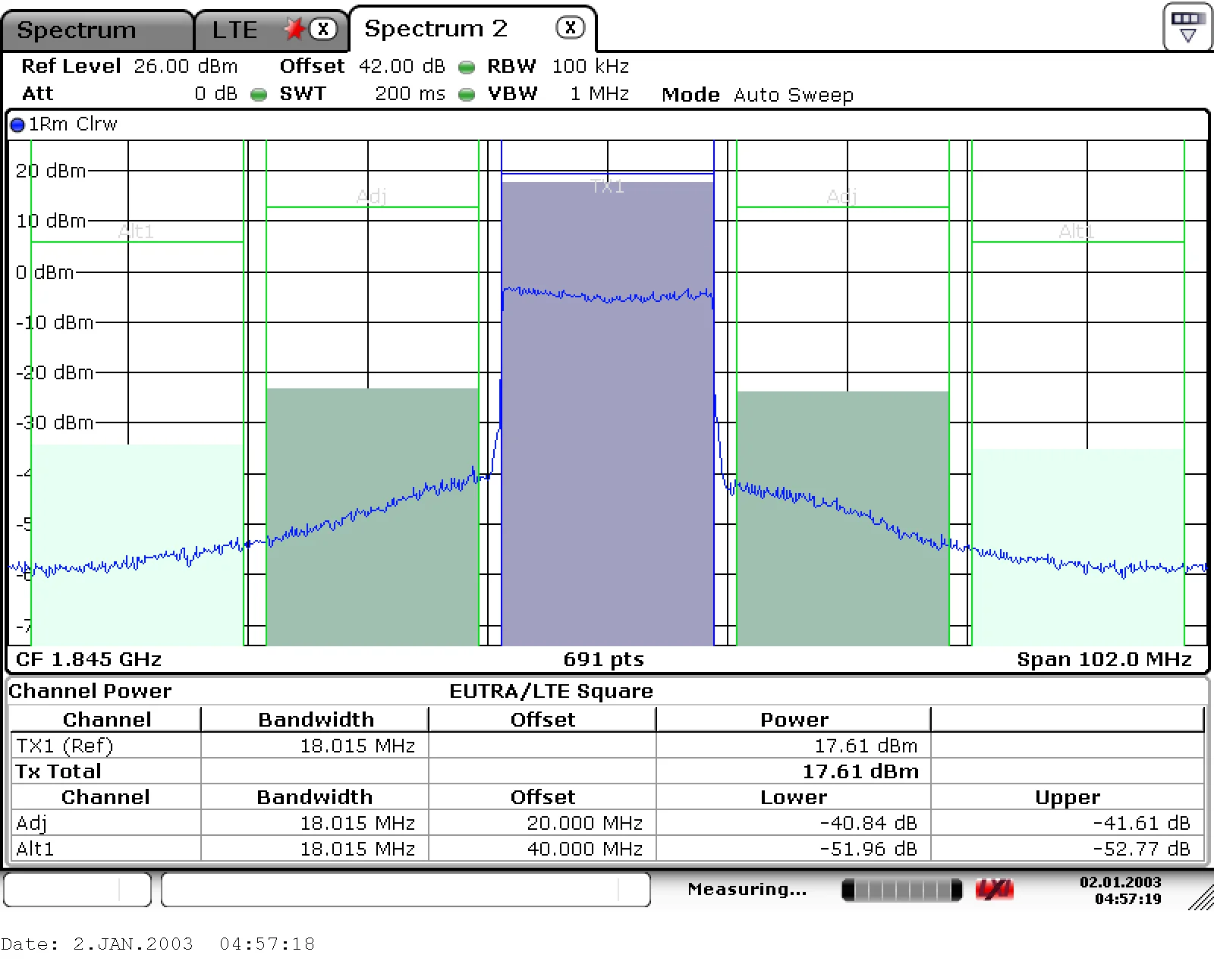The height and width of the screenshot is (980, 1214).
Task: Click the red star icon on LTE tab
Action: (x=294, y=29)
